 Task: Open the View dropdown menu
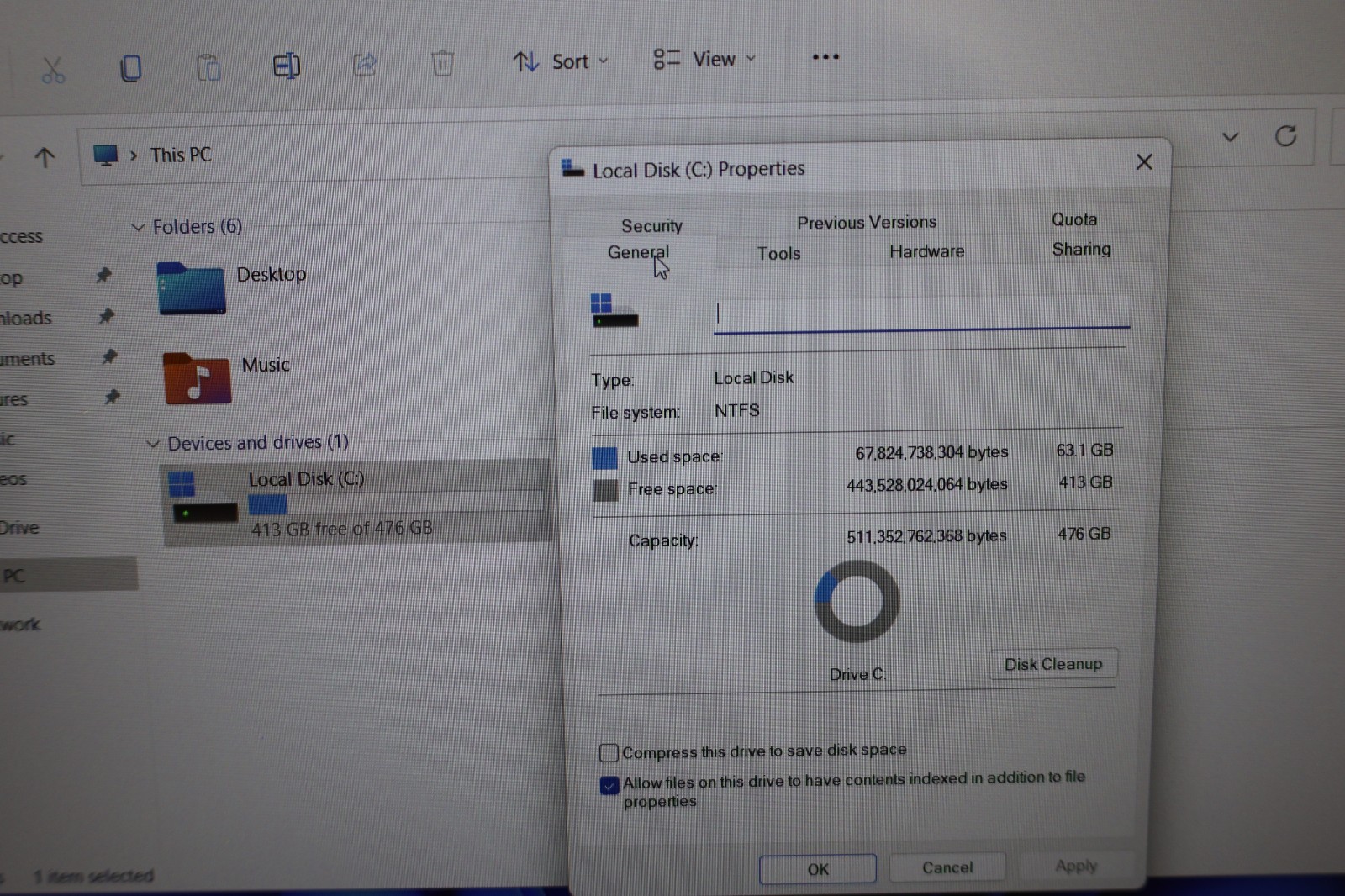tap(704, 59)
